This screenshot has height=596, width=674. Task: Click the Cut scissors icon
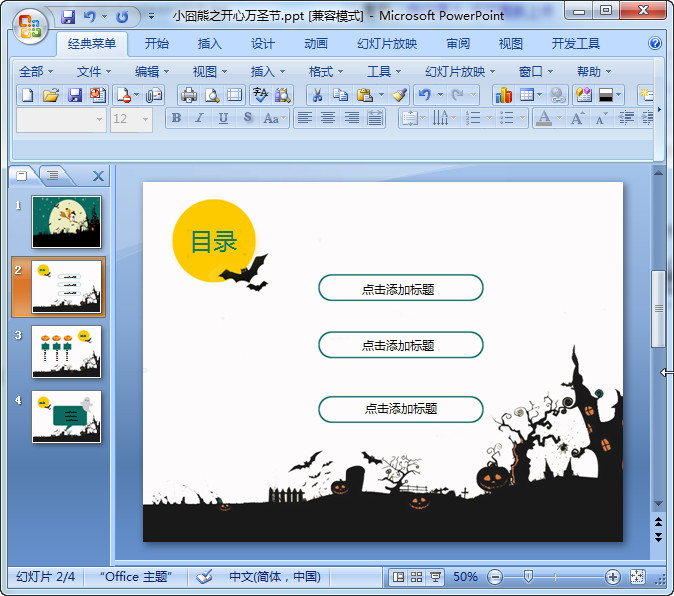(317, 95)
